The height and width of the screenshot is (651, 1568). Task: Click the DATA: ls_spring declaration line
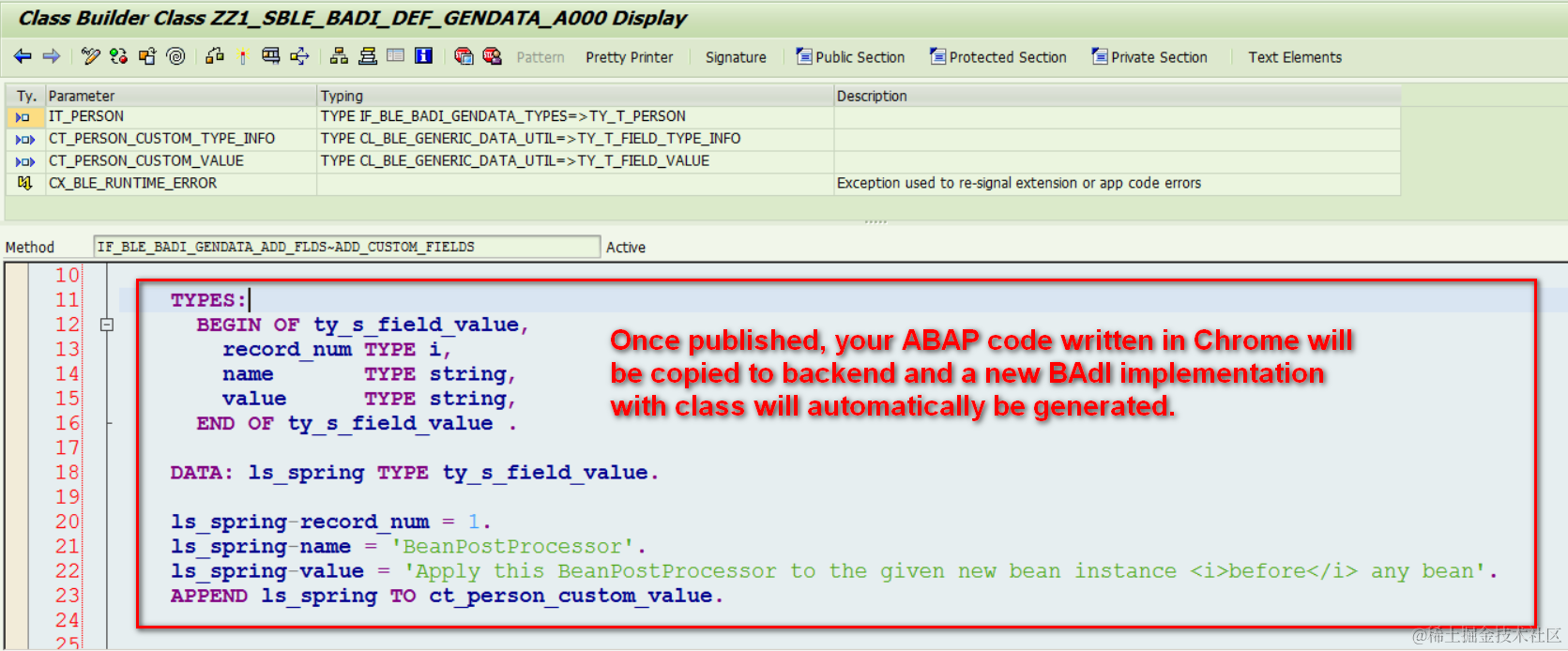coord(415,473)
